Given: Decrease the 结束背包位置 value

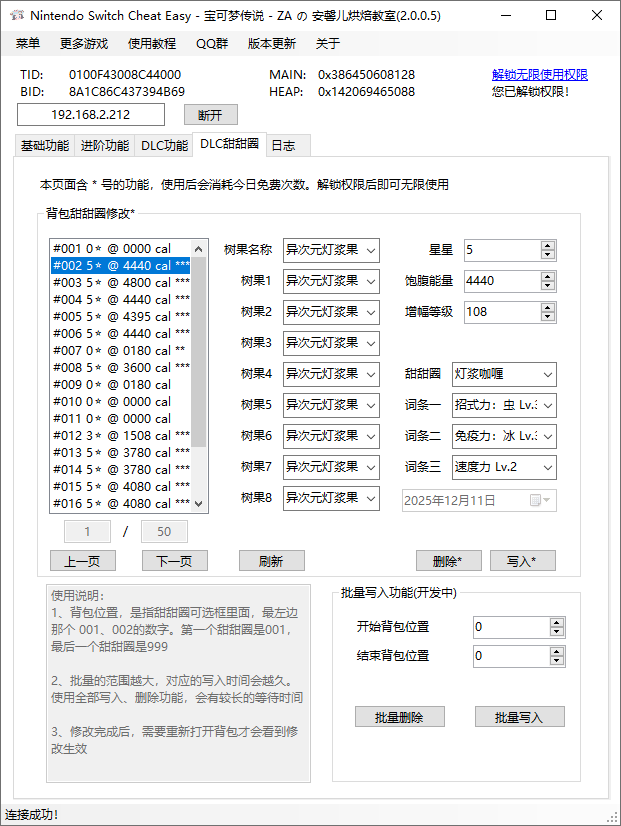Looking at the screenshot, I should click(x=557, y=661).
